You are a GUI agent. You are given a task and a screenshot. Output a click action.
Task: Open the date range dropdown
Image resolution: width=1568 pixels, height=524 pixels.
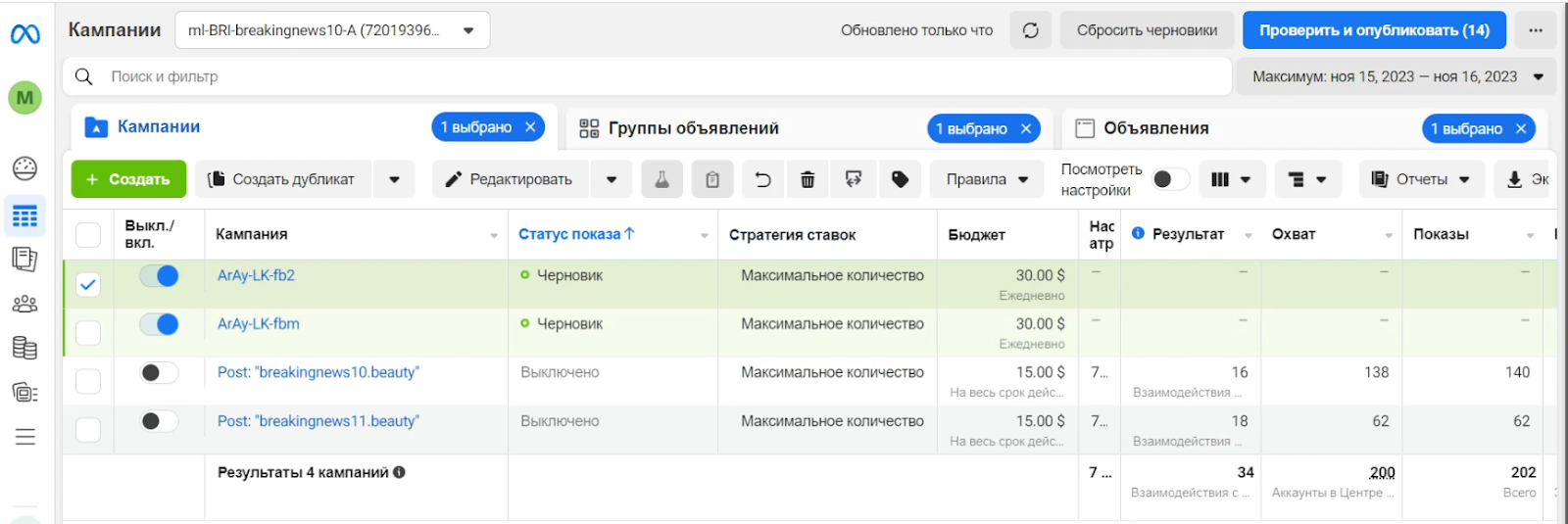pos(1396,76)
